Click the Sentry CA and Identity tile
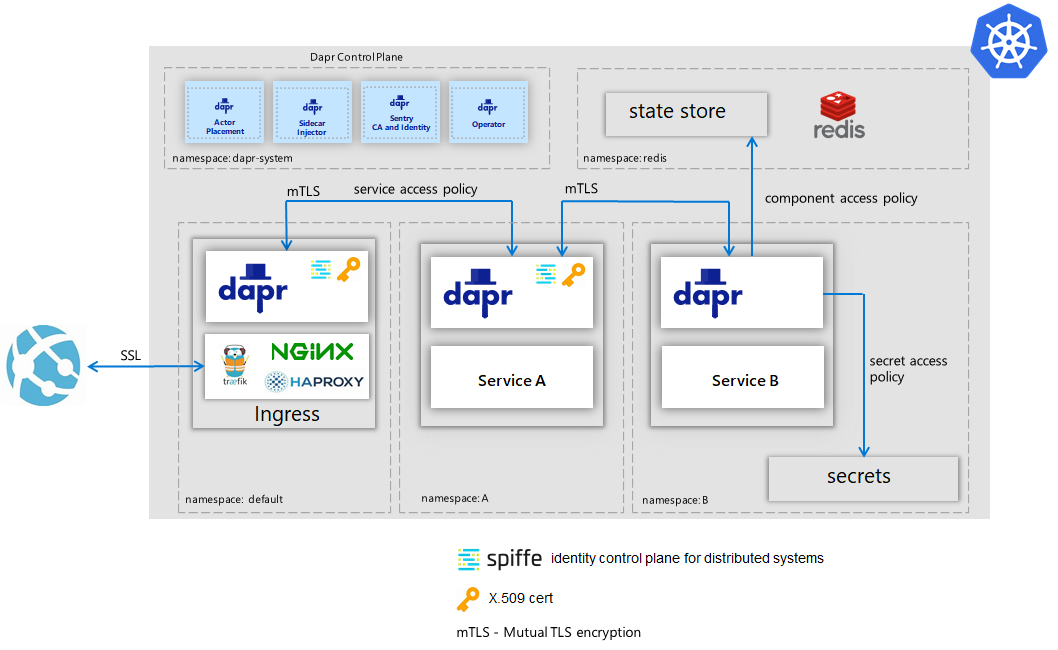Viewport: 1058px width, 650px height. [x=400, y=112]
